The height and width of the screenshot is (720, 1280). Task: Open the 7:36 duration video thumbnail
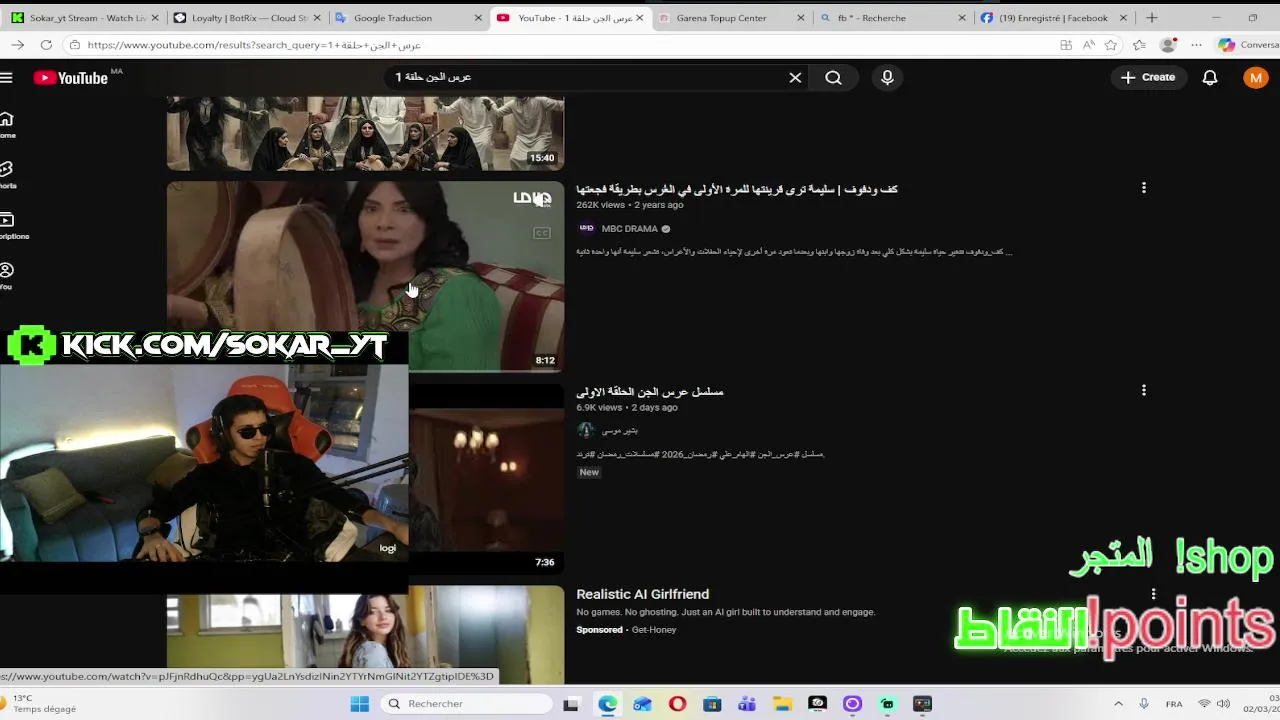click(x=486, y=479)
